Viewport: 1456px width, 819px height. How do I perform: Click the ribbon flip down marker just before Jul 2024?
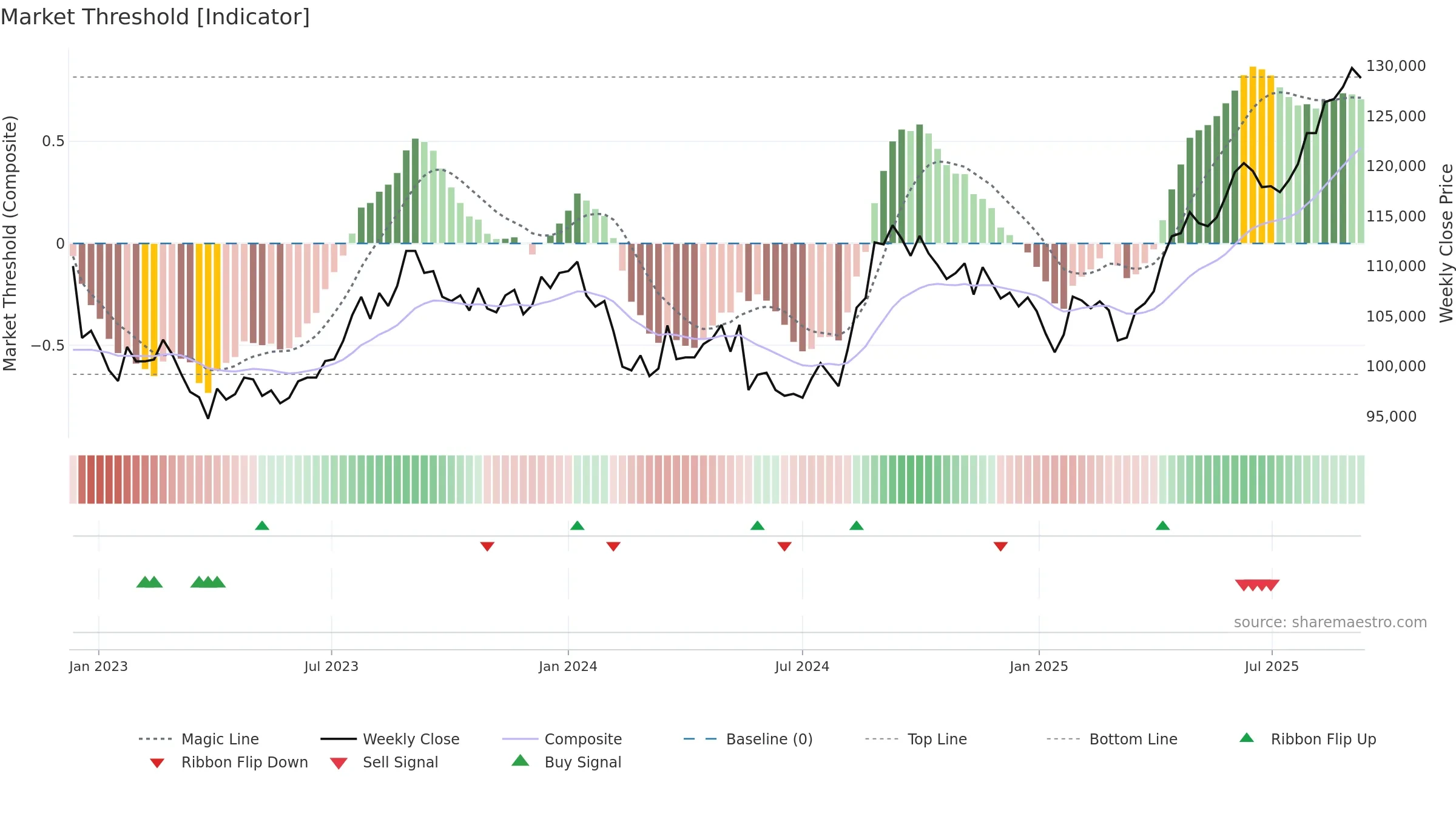tap(784, 547)
